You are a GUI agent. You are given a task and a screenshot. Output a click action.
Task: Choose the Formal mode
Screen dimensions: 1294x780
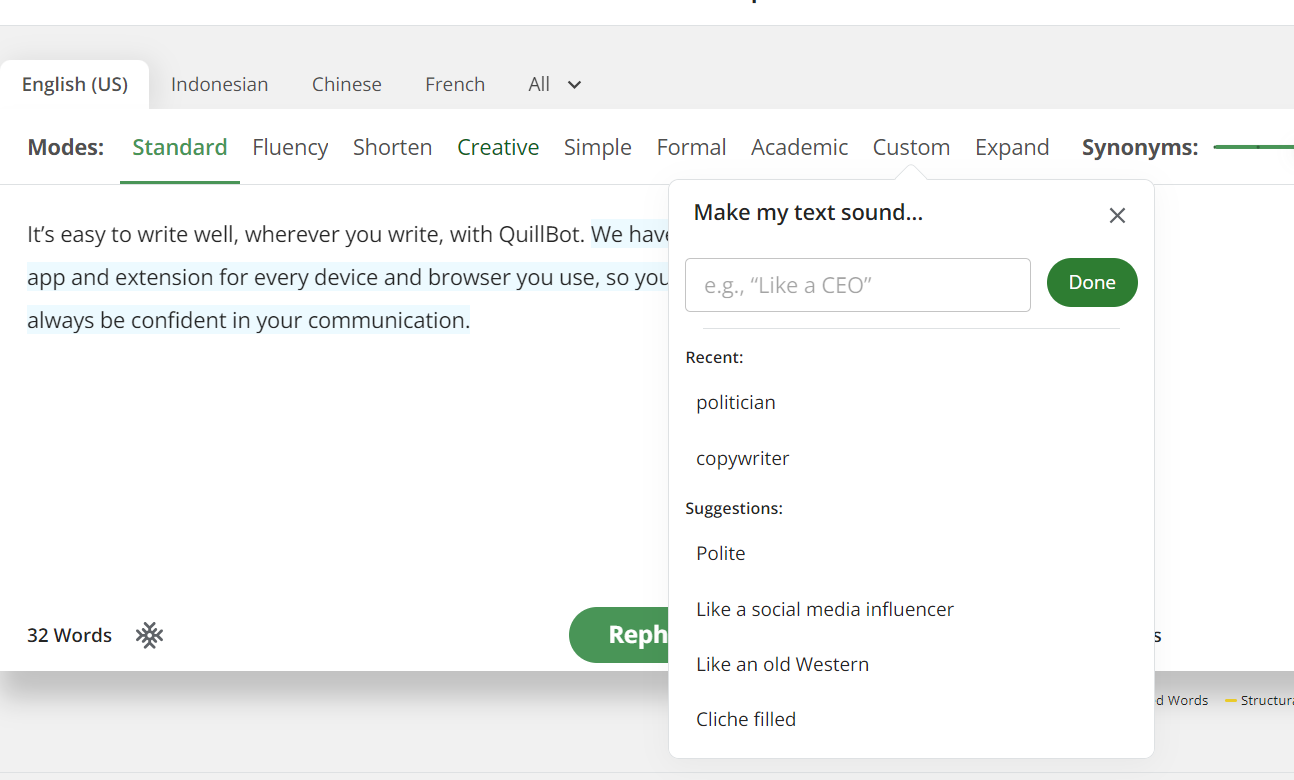(691, 148)
